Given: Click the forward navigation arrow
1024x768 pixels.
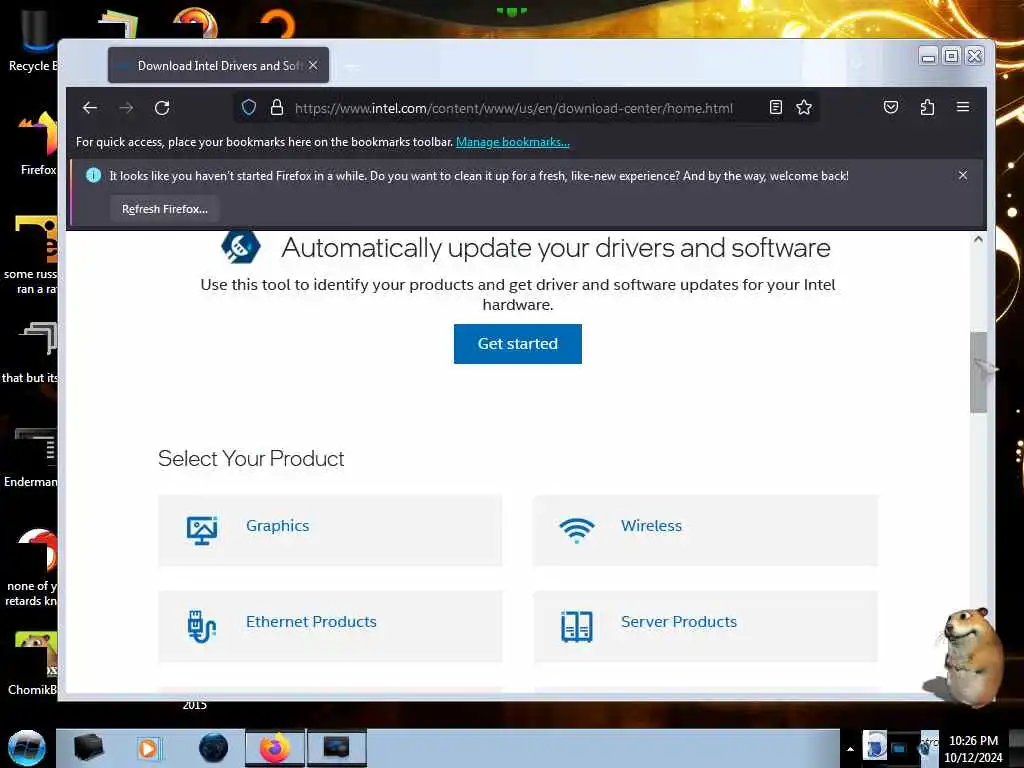Looking at the screenshot, I should tap(127, 108).
